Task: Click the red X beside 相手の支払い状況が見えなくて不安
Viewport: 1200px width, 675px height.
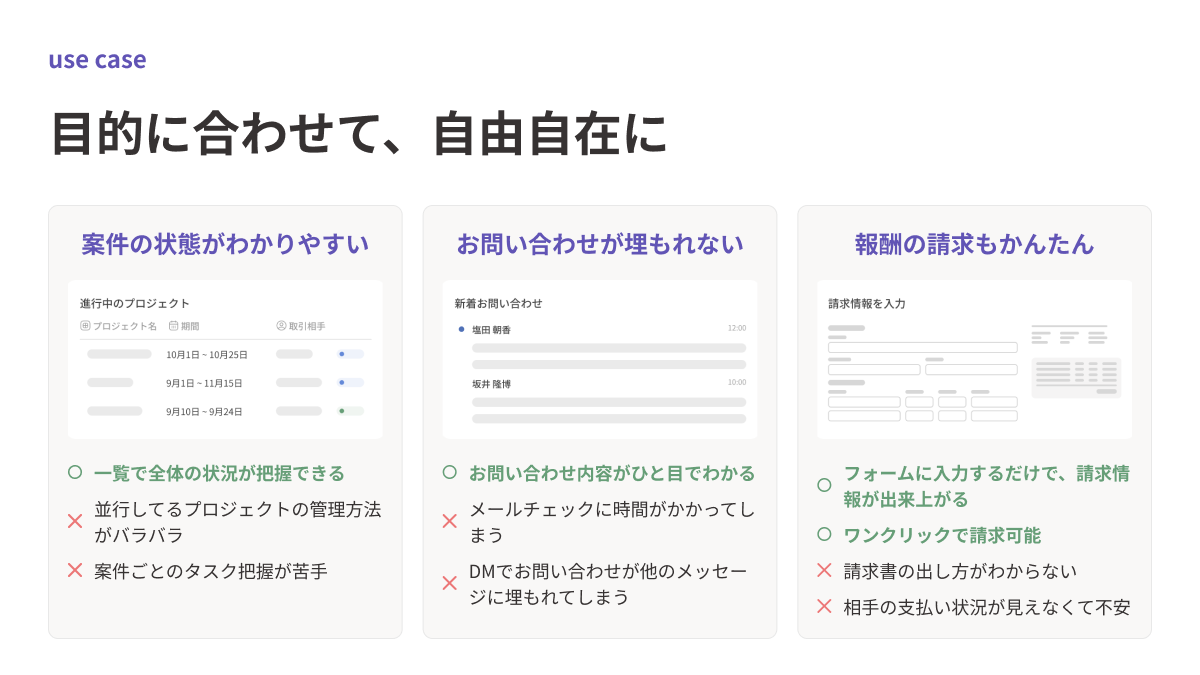Action: click(824, 606)
